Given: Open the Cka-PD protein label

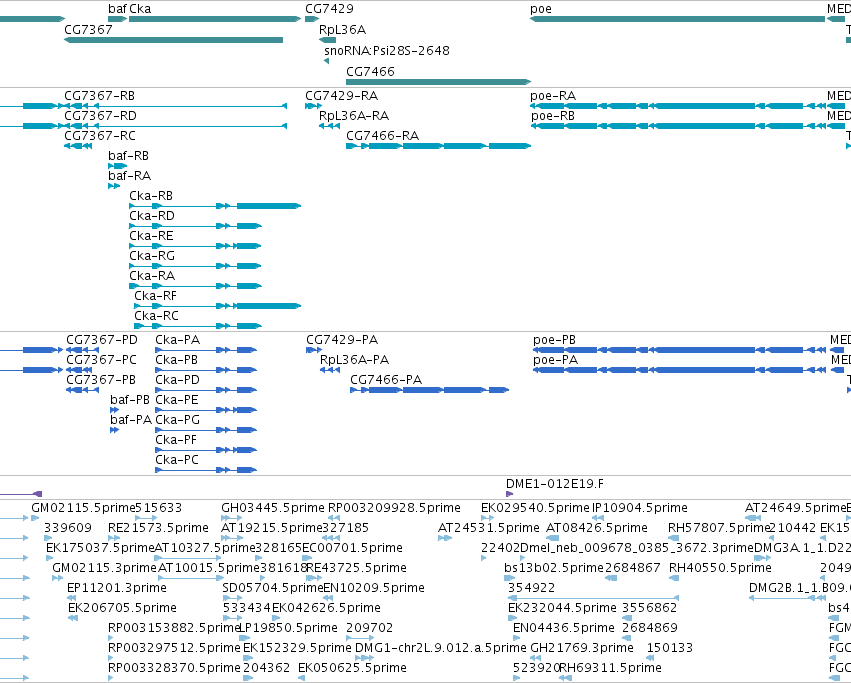Looking at the screenshot, I should pyautogui.click(x=177, y=380).
